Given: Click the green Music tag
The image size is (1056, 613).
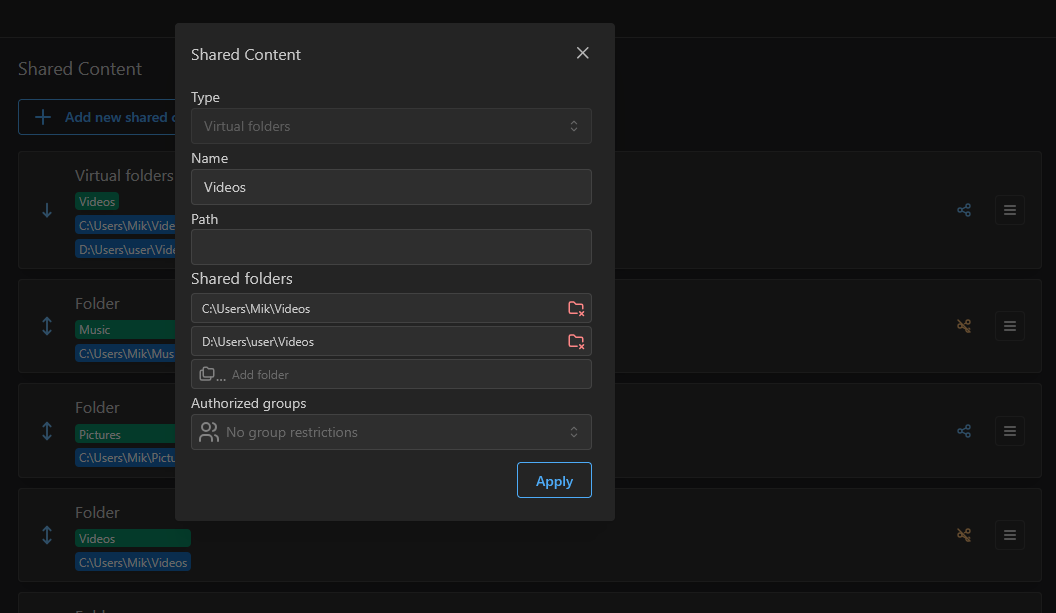Looking at the screenshot, I should (125, 329).
